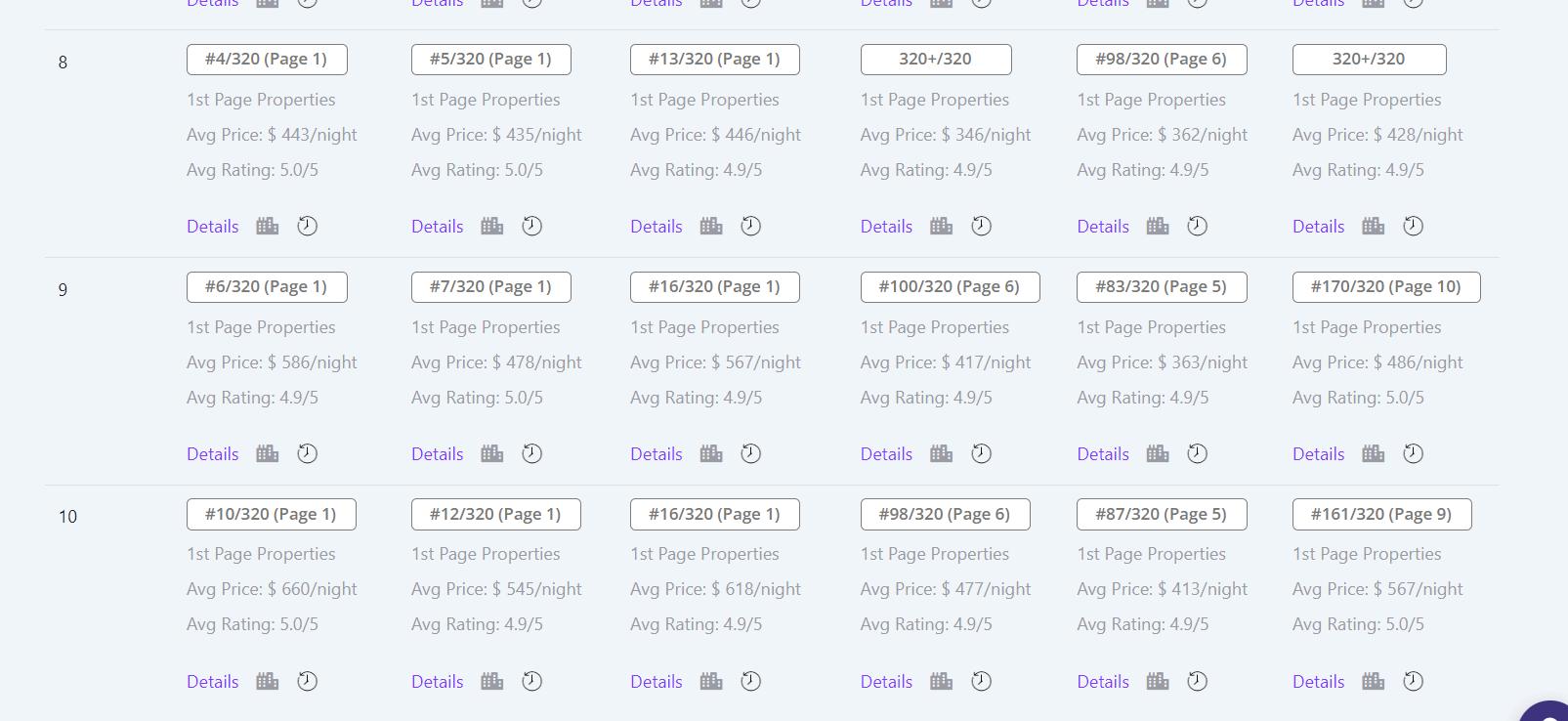Click building icon in $446/night card
Viewport: 1568px width, 721px height.
click(711, 226)
